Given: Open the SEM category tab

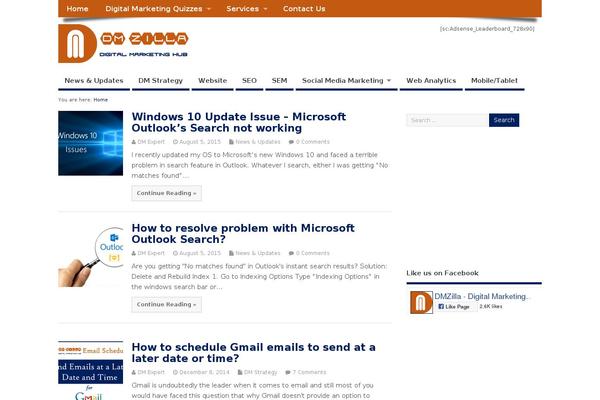Looking at the screenshot, I should pos(279,81).
